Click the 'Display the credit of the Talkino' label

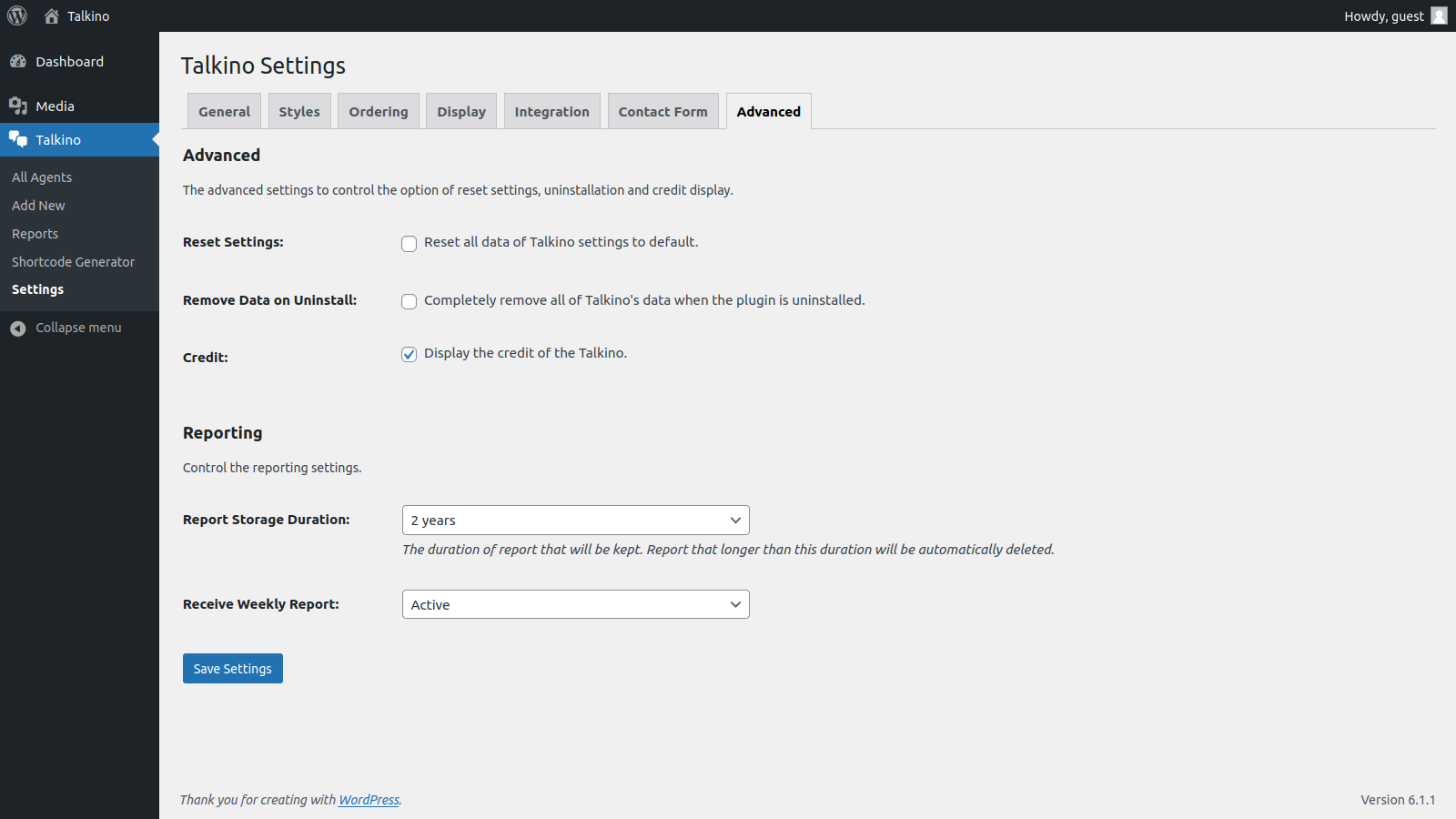[525, 353]
